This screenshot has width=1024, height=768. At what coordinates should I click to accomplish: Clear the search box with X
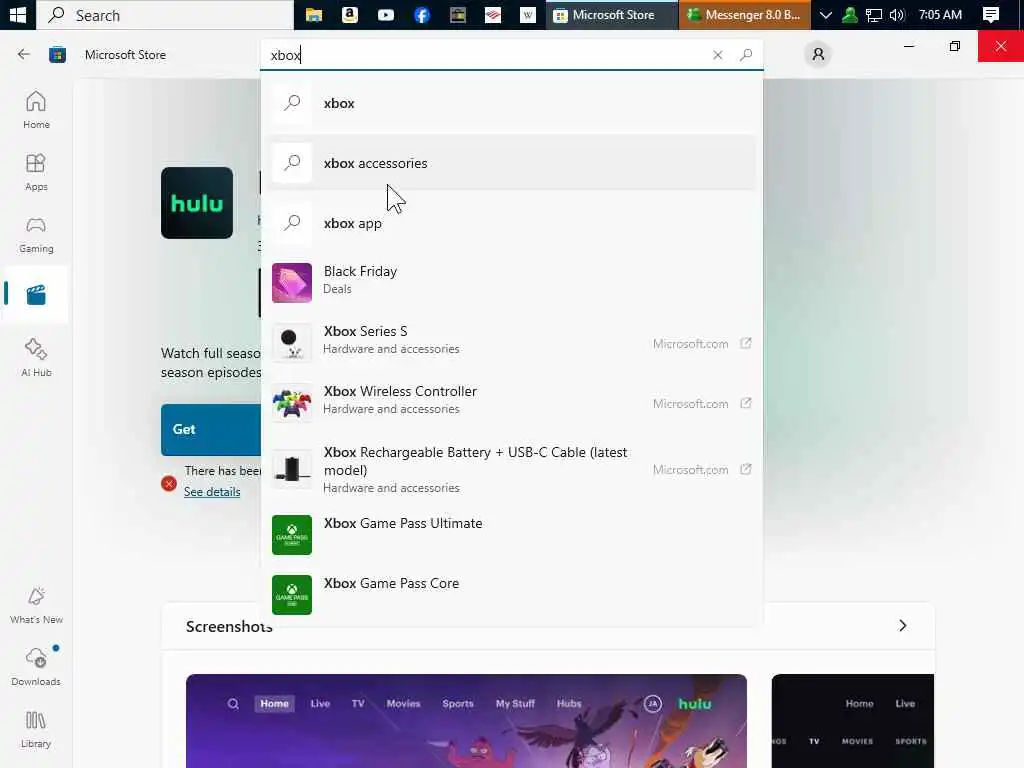[717, 55]
